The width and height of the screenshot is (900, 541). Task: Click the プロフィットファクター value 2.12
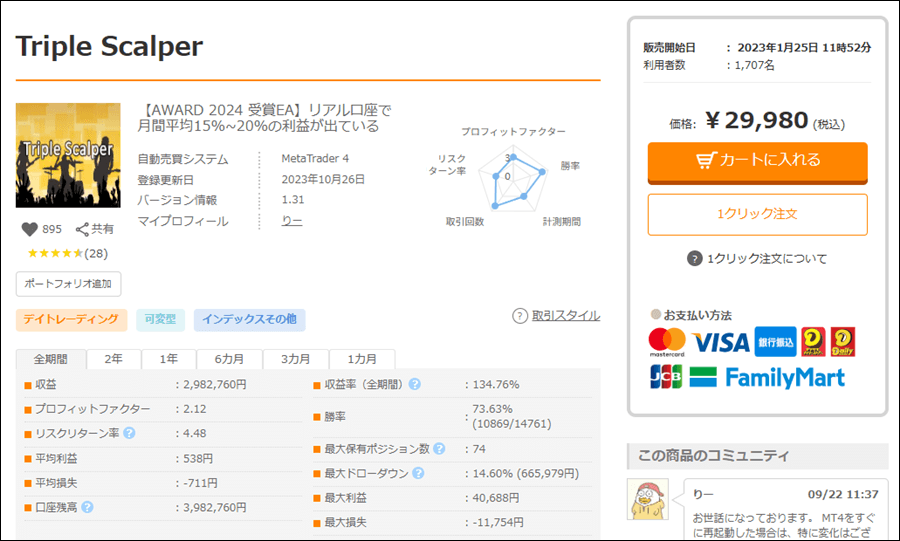tap(195, 409)
